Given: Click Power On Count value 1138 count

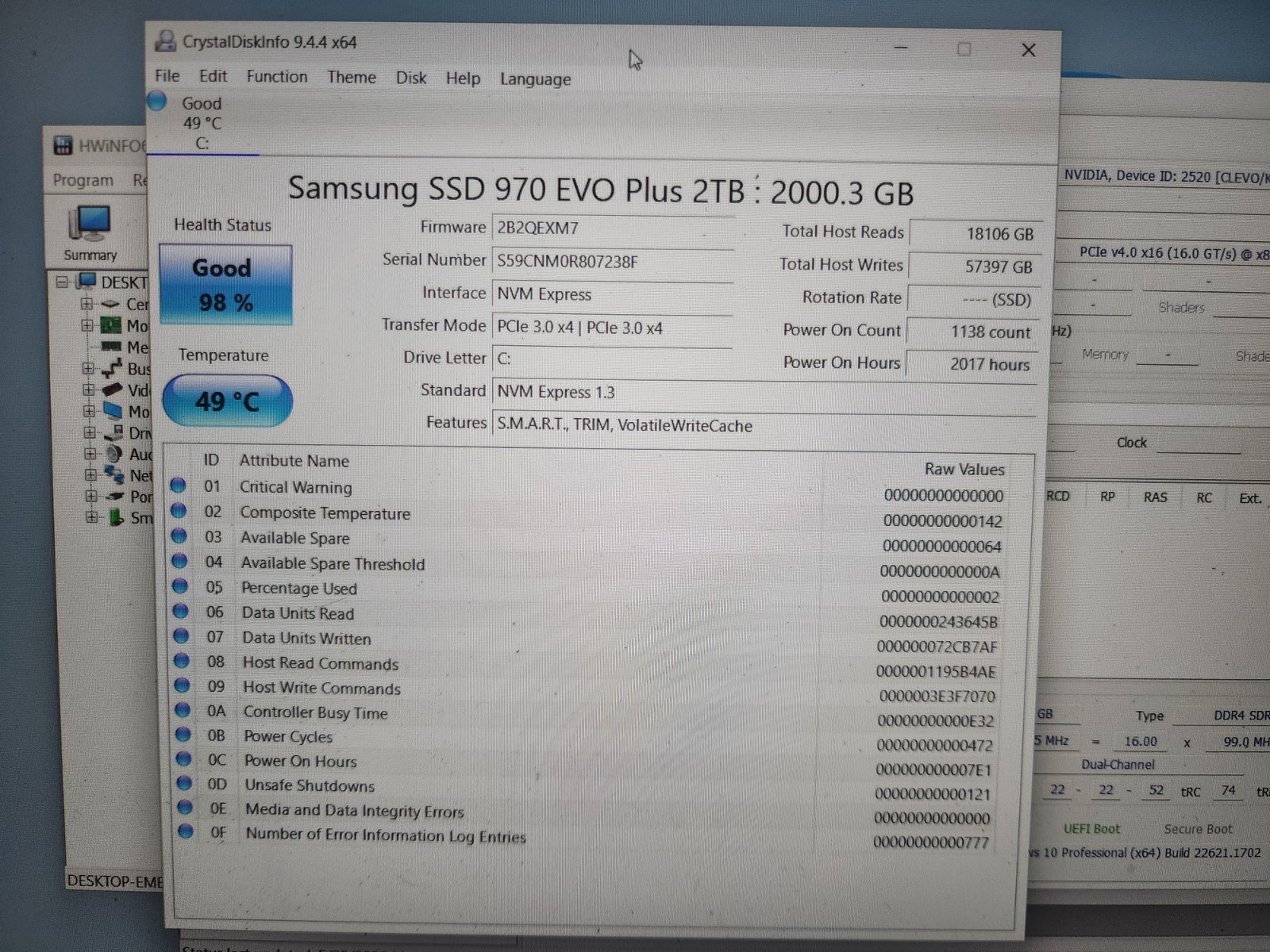Looking at the screenshot, I should click(x=972, y=332).
